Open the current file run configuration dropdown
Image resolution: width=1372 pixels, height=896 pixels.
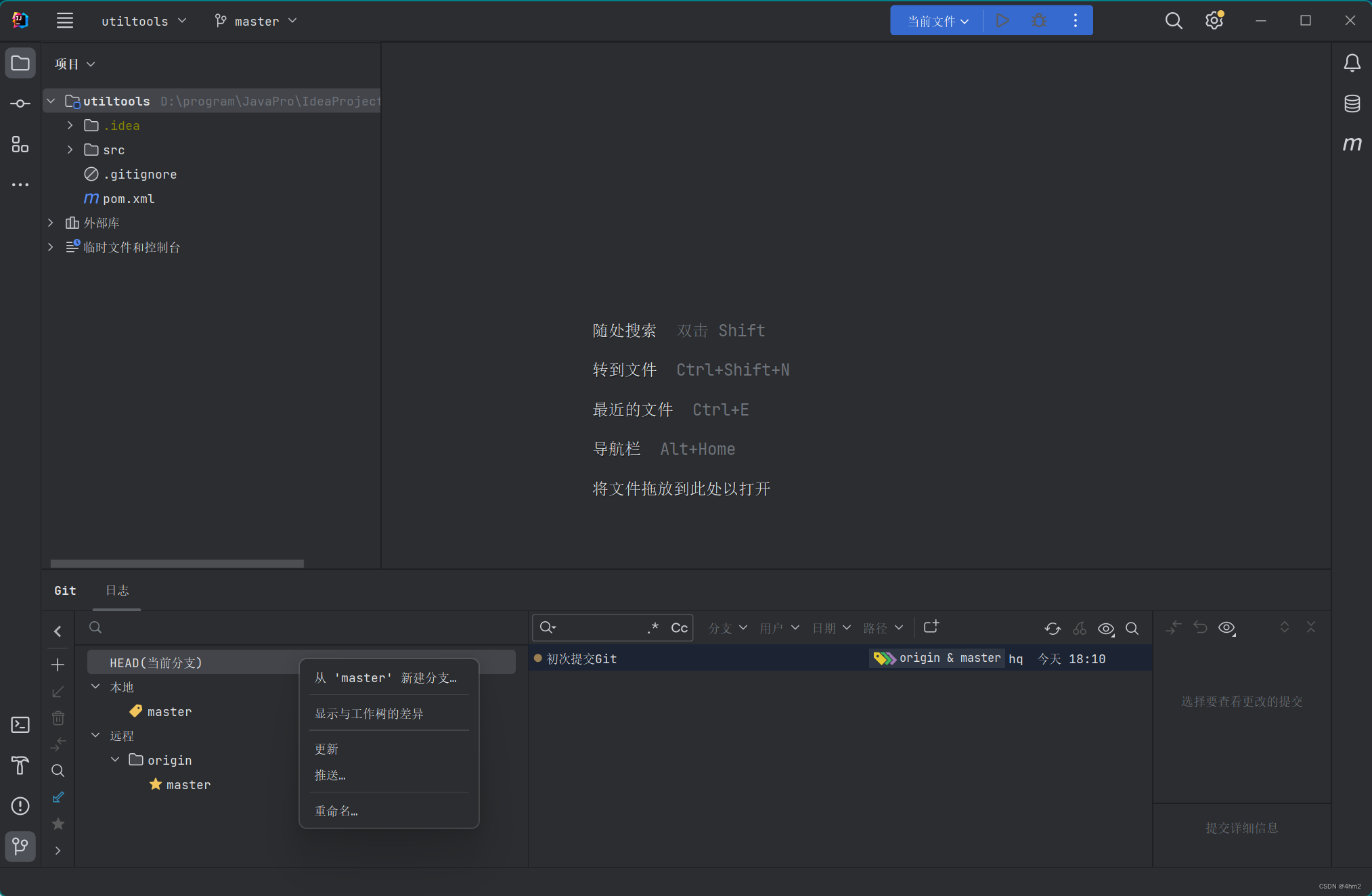coord(937,21)
